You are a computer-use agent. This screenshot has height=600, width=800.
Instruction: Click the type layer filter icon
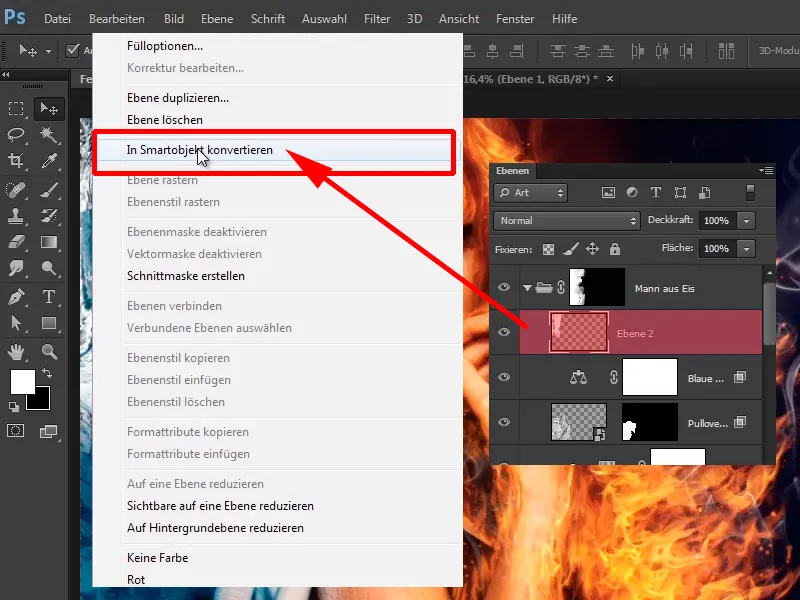click(x=656, y=193)
